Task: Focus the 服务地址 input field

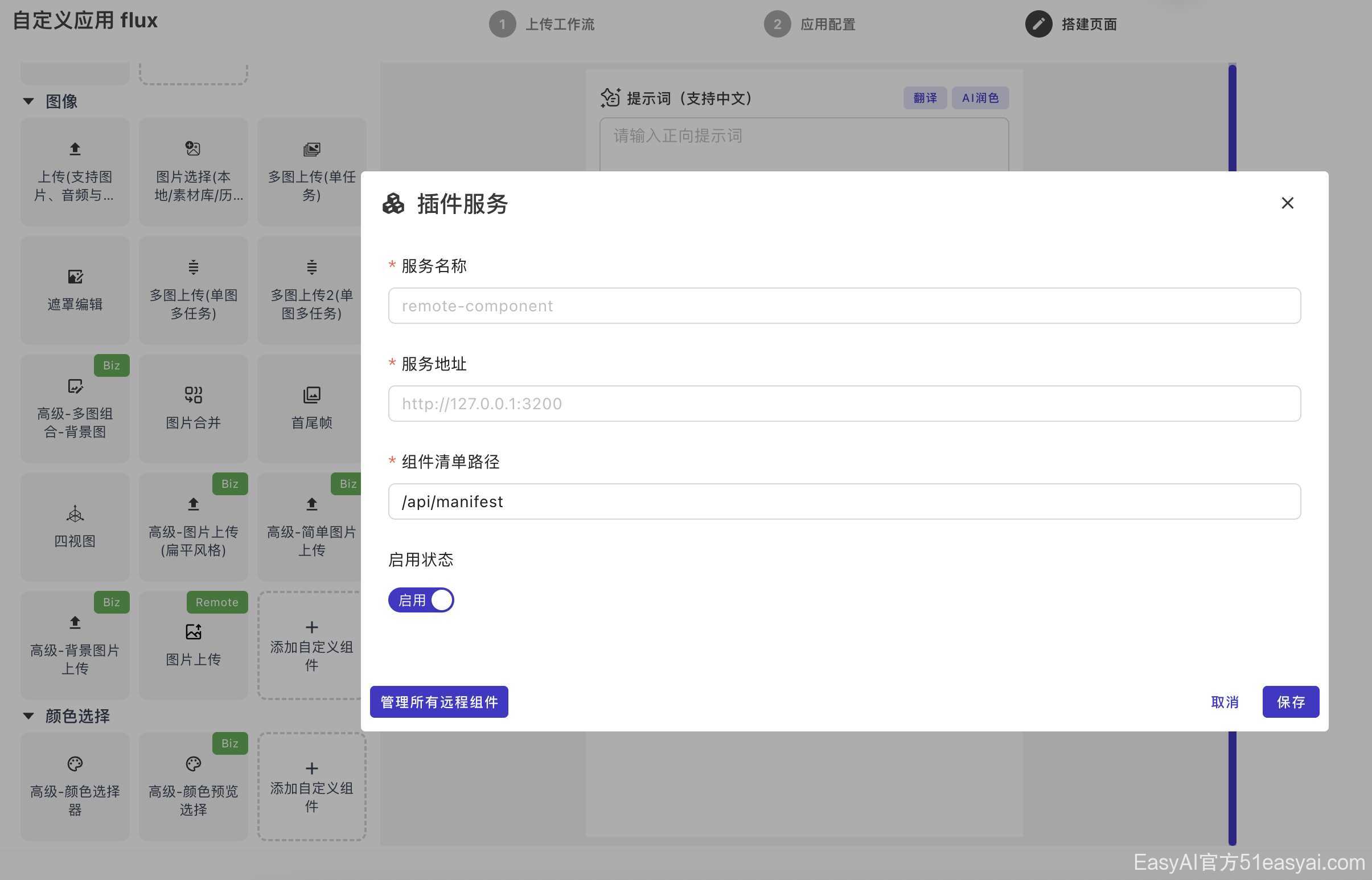Action: click(x=845, y=404)
